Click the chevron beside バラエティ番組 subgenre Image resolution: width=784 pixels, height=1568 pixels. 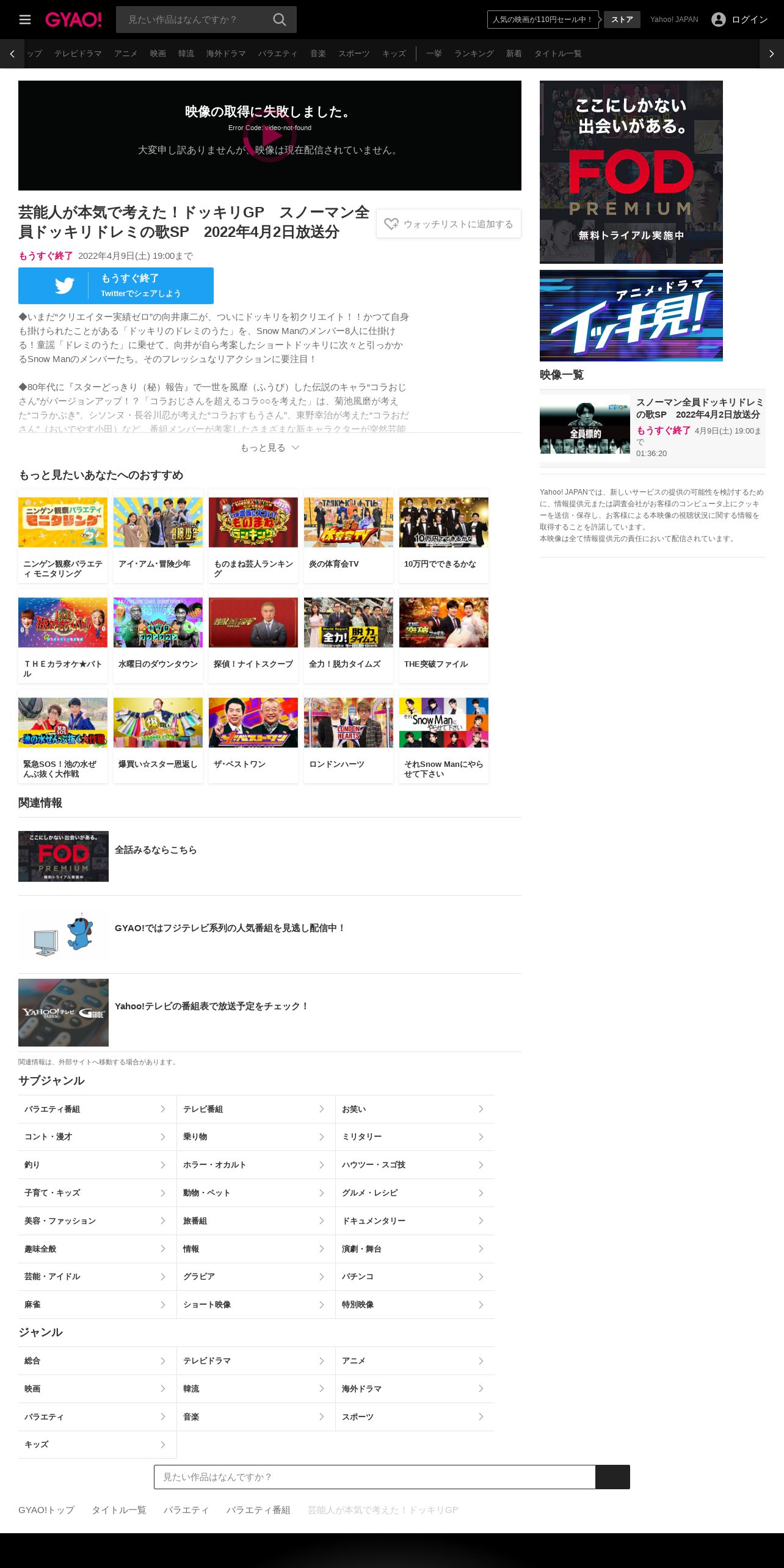(163, 1109)
